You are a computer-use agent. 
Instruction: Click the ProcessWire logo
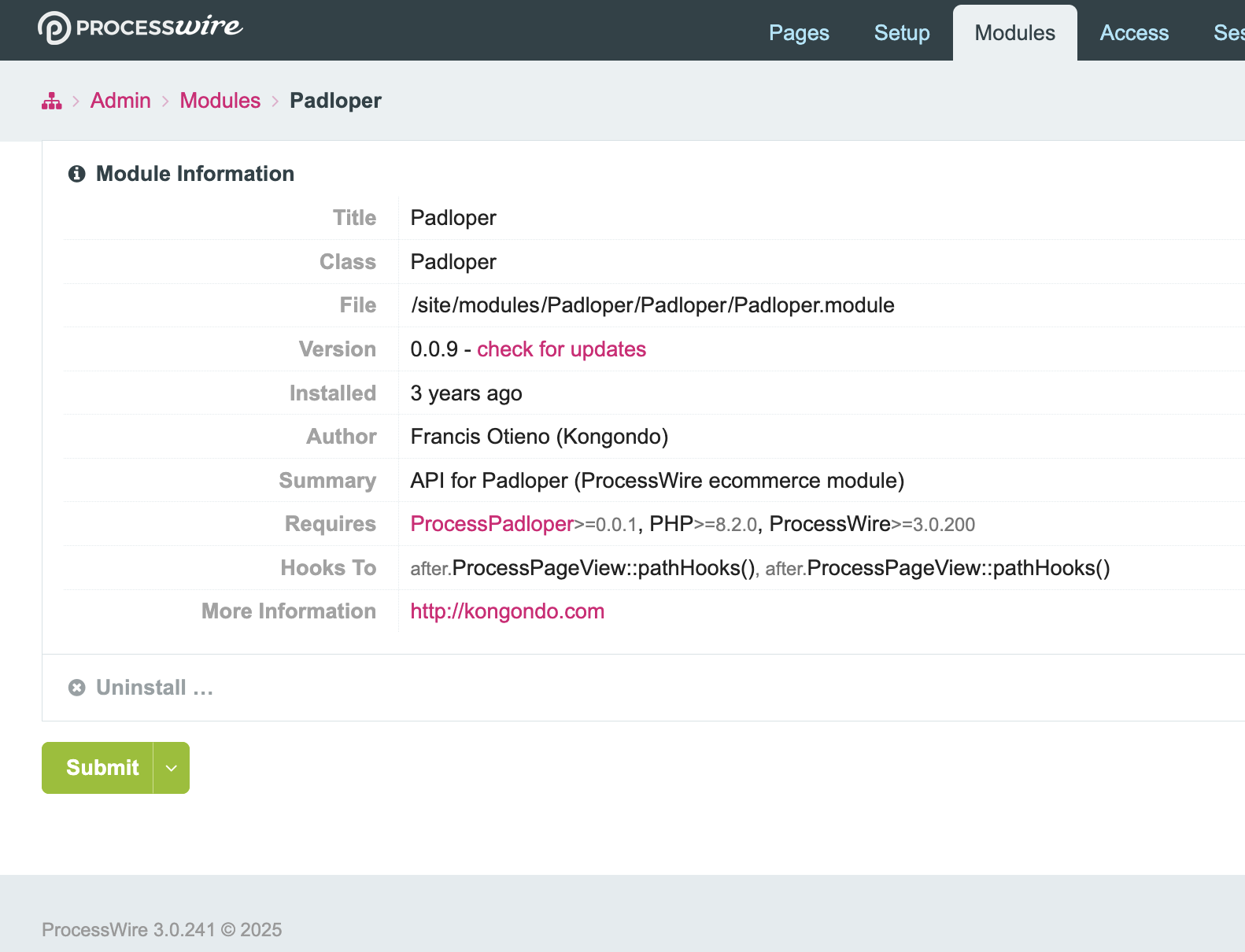tap(140, 28)
